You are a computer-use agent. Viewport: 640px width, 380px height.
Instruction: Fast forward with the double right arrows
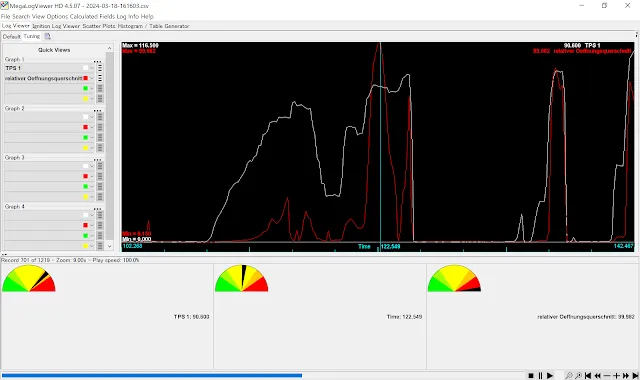626,376
